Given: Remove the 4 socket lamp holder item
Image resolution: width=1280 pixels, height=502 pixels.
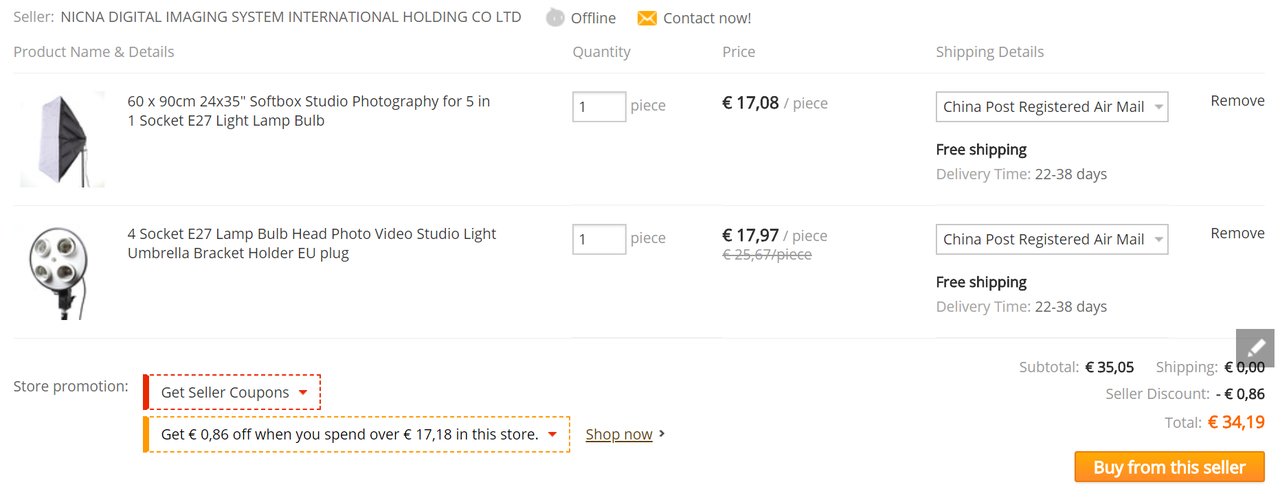Looking at the screenshot, I should (x=1237, y=233).
